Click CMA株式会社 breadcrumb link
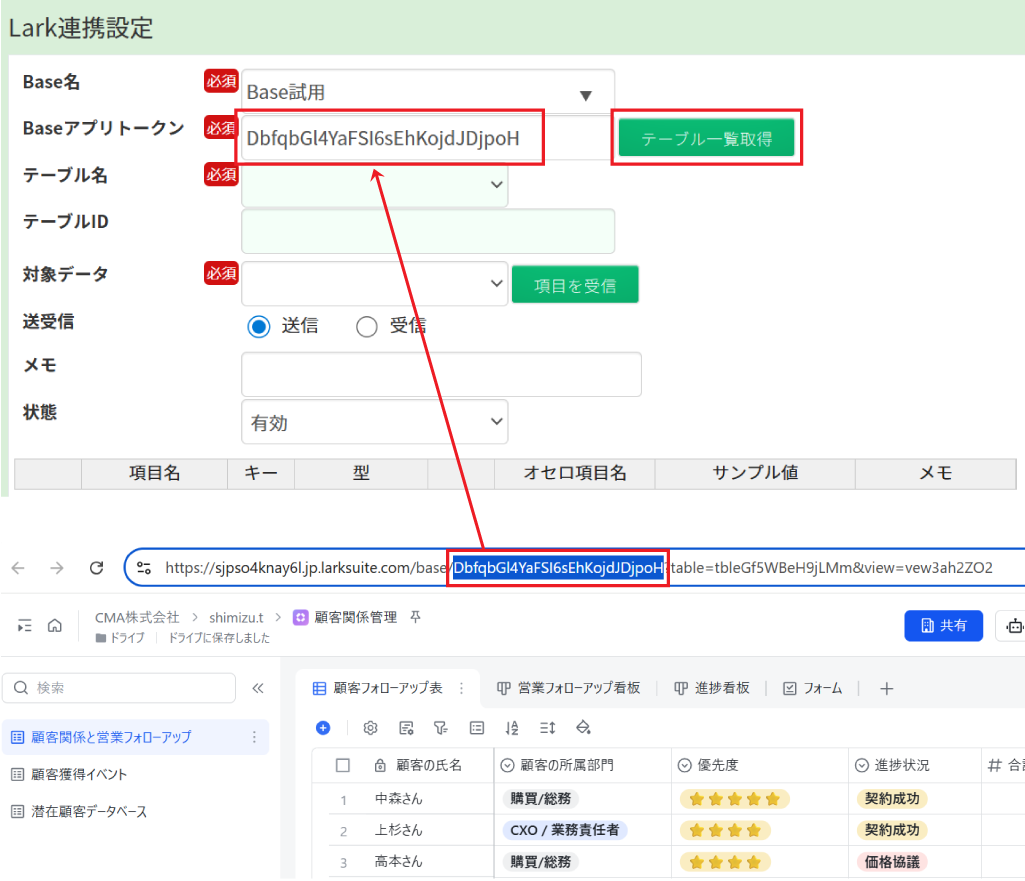The height and width of the screenshot is (881, 1025). (137, 617)
